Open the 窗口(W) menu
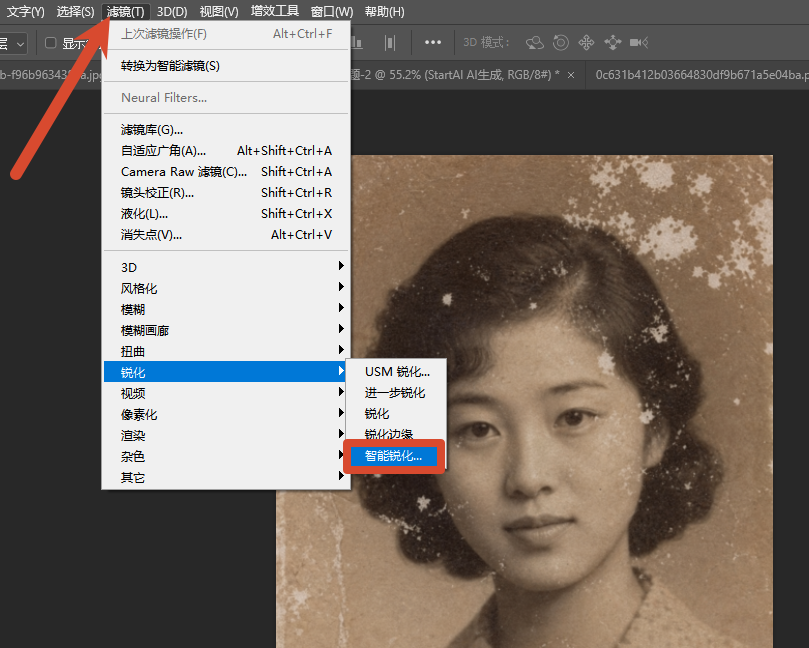 (x=332, y=11)
